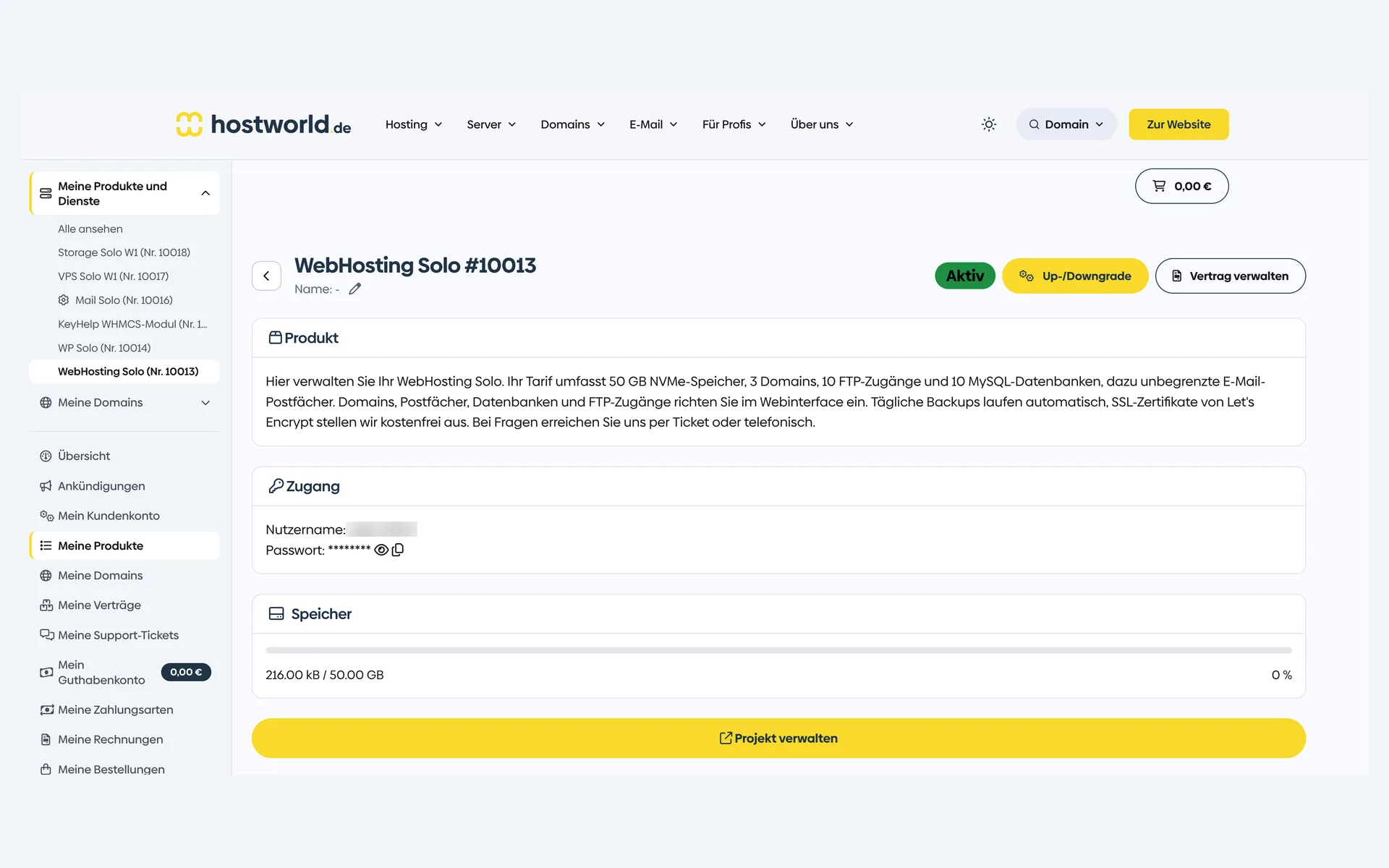
Task: Click the storage usage progress bar
Action: tap(778, 650)
